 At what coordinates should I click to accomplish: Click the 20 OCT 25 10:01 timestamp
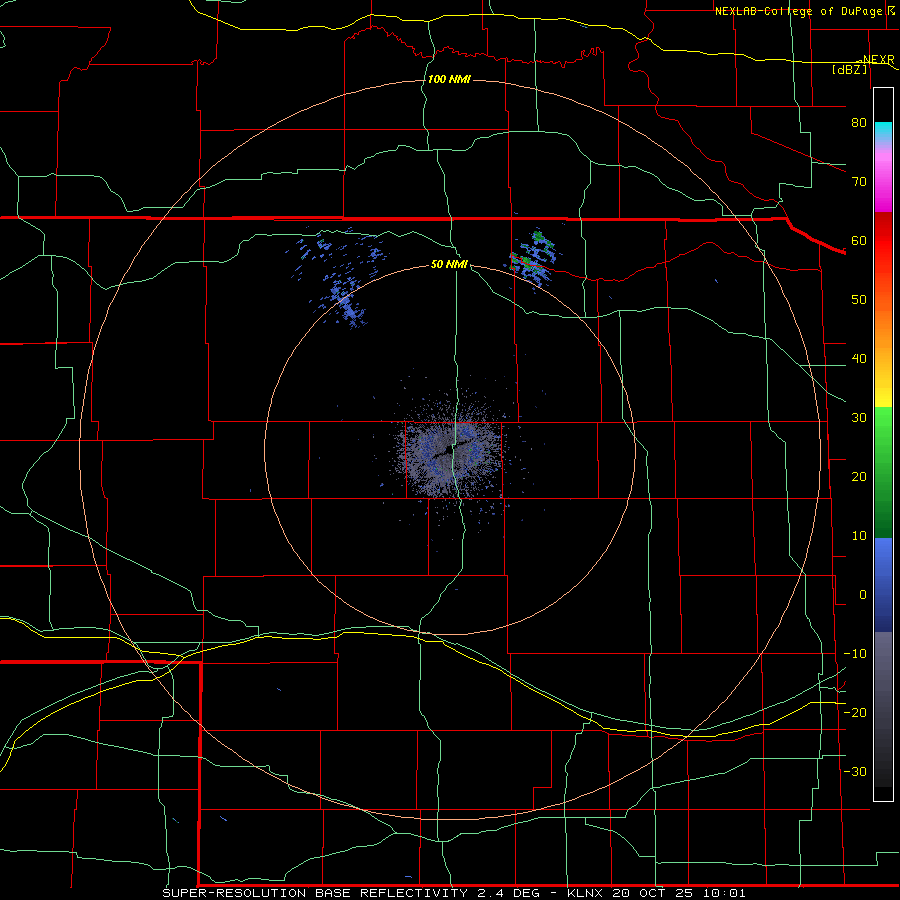tap(680, 893)
